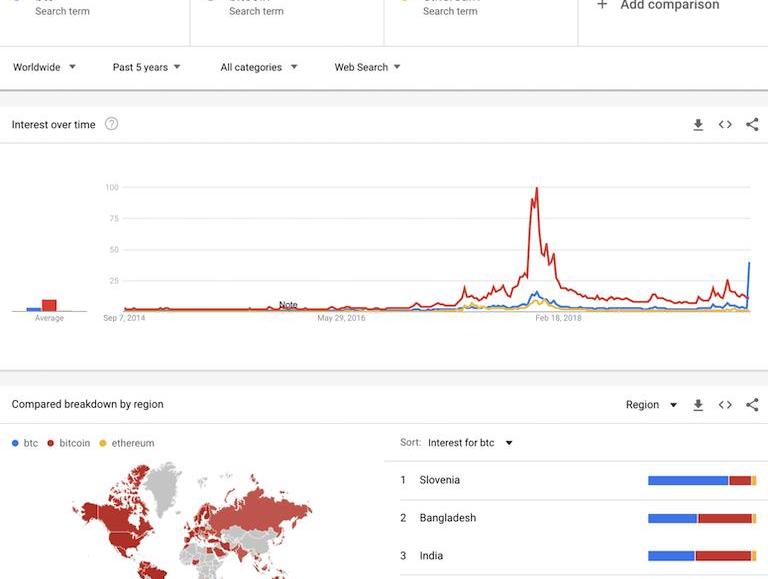This screenshot has height=579, width=768.
Task: Open the Worldwide location dropdown
Action: [x=44, y=67]
